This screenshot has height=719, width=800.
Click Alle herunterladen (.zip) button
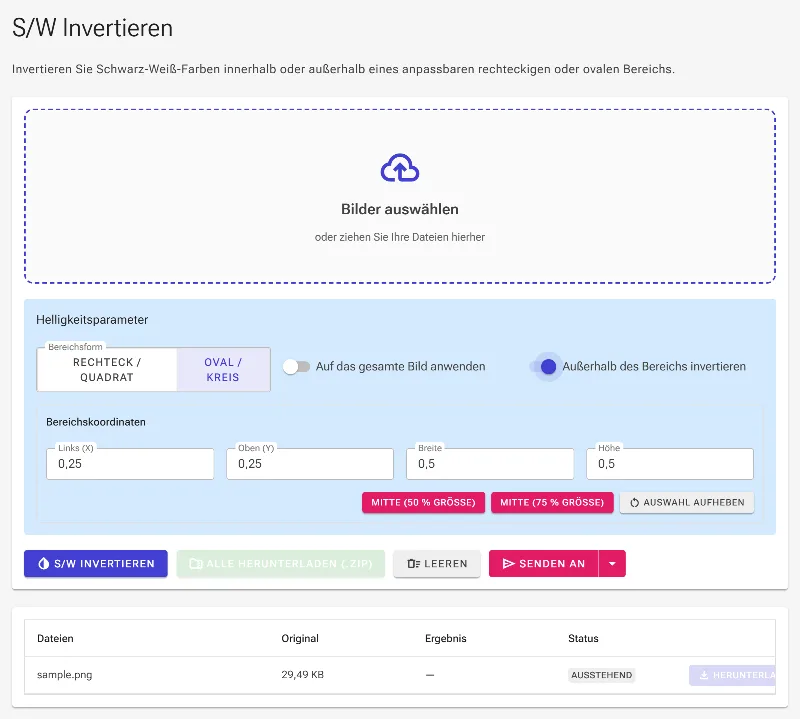pos(281,563)
